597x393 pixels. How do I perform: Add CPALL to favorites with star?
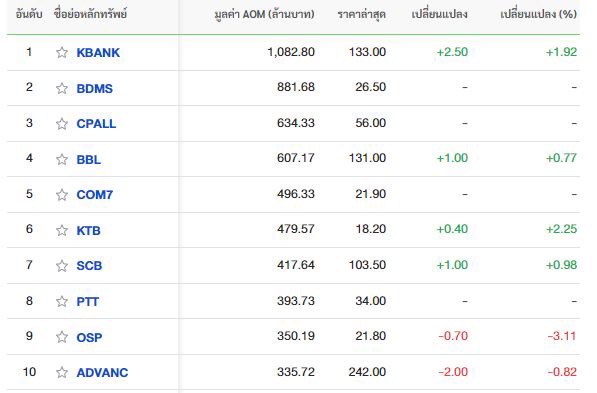coord(62,124)
